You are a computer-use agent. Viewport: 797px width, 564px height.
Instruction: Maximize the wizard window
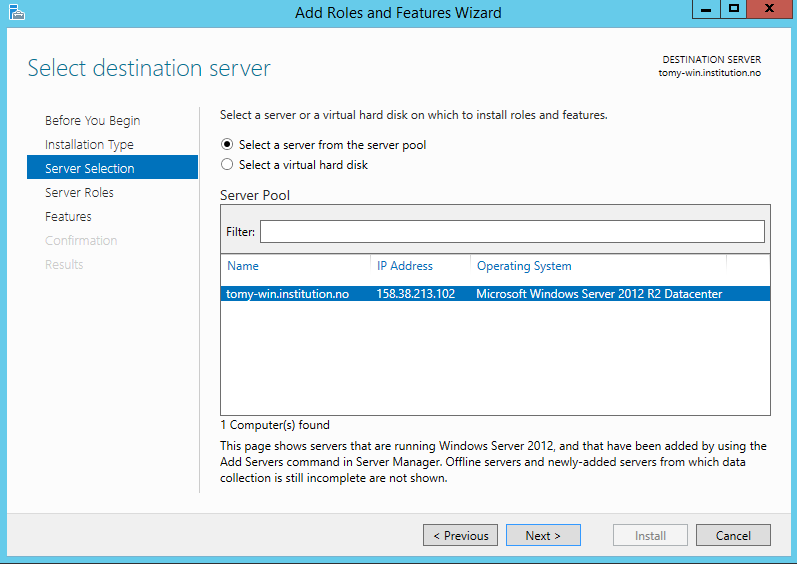pos(733,9)
